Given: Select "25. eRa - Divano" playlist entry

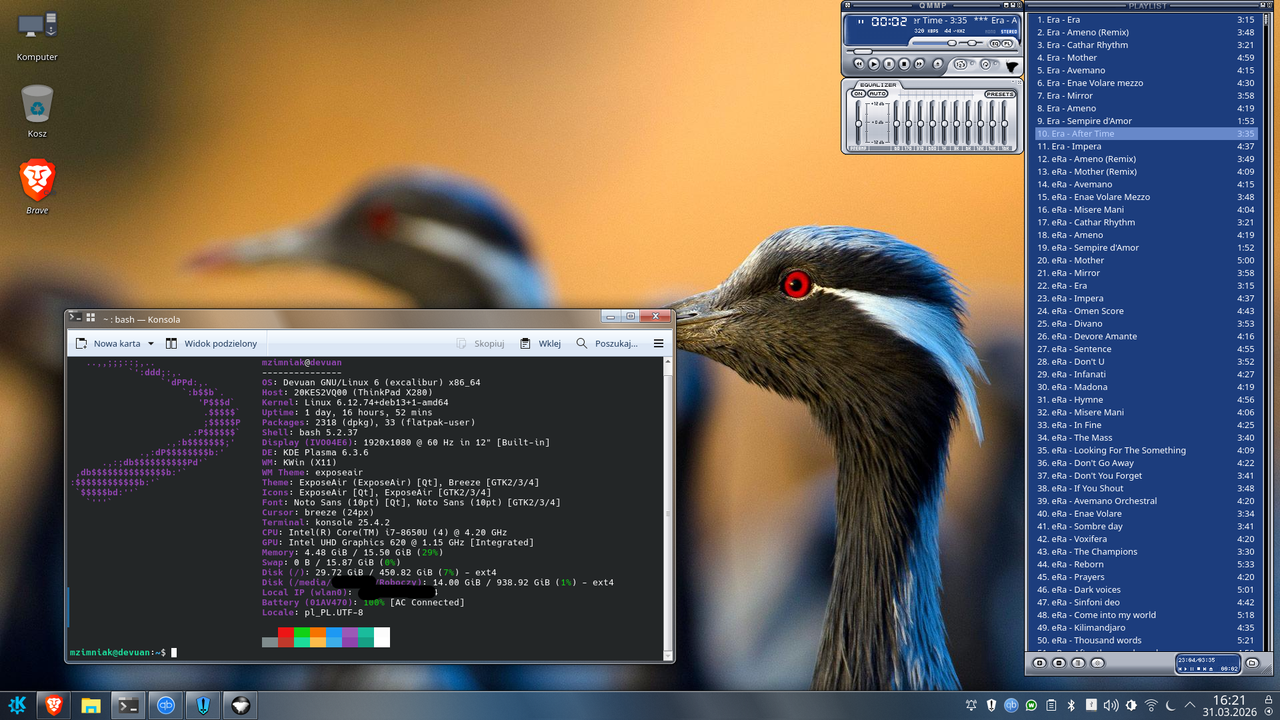Looking at the screenshot, I should pyautogui.click(x=1145, y=324).
